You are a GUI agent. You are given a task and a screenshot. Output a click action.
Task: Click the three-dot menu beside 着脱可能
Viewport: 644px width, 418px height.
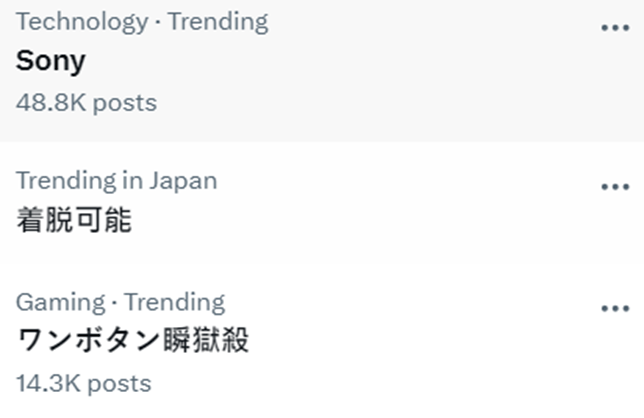[x=615, y=187]
